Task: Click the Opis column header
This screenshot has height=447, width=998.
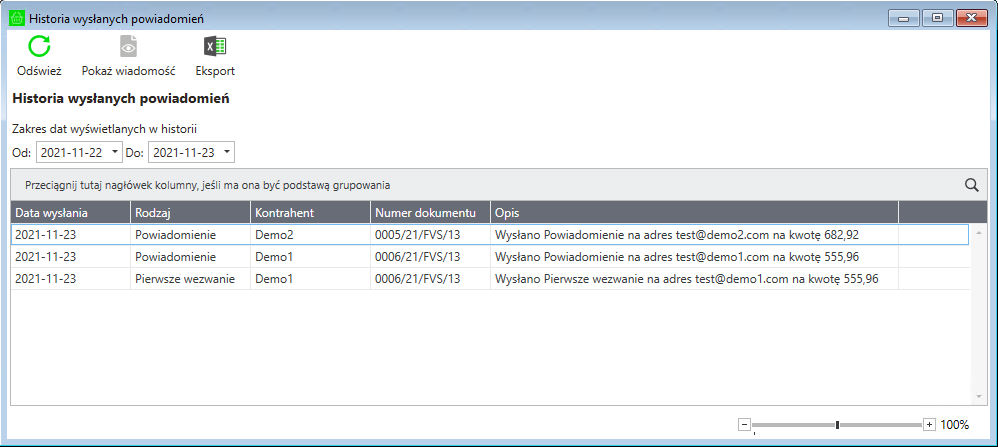Action: (x=693, y=213)
